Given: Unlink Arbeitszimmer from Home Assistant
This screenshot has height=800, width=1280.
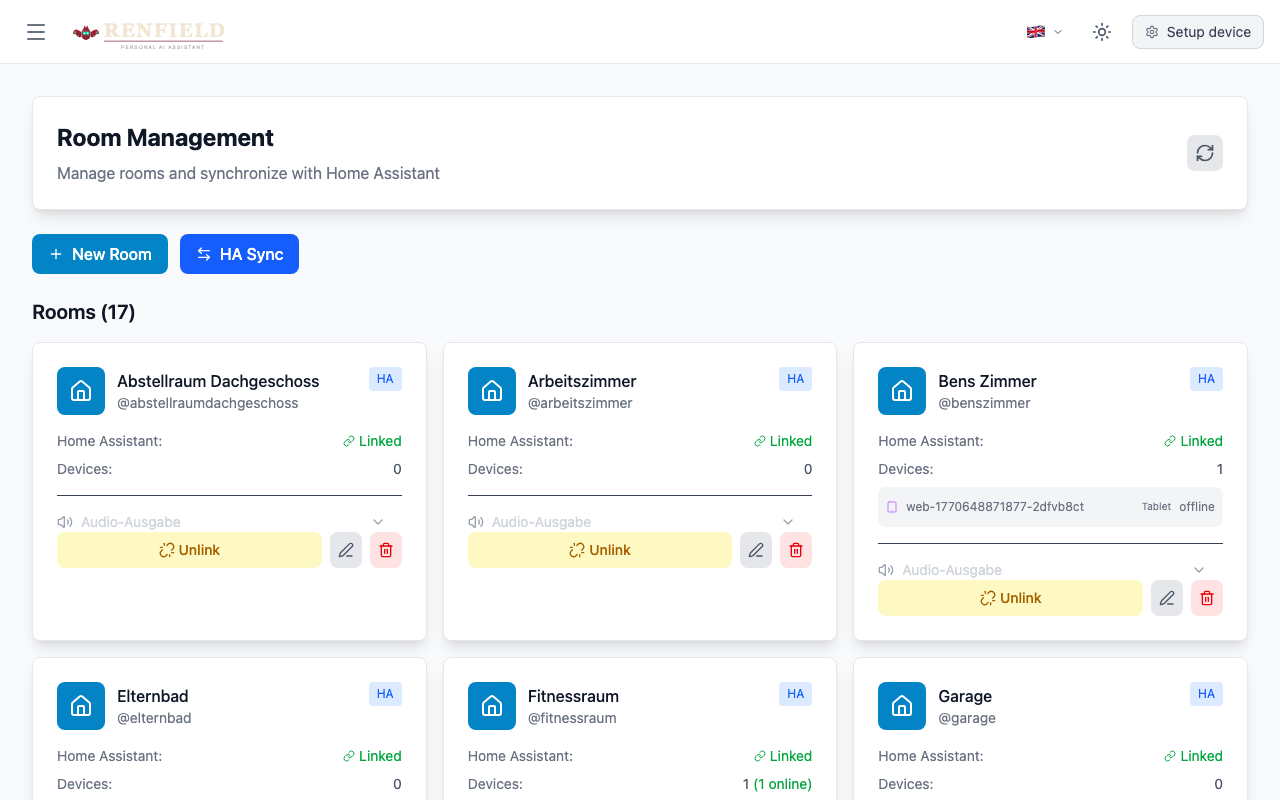Looking at the screenshot, I should coord(600,550).
